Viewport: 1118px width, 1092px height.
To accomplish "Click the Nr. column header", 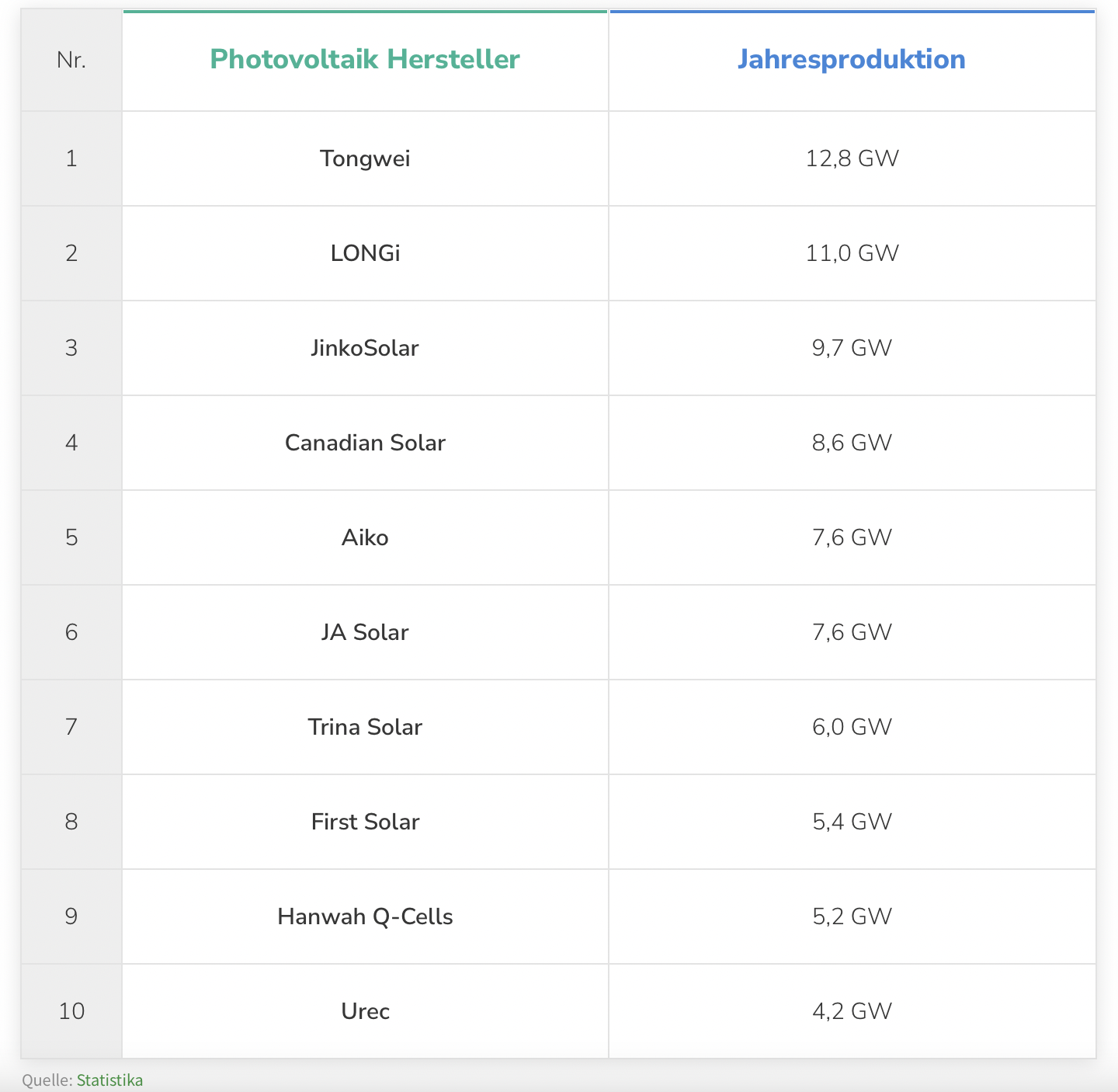I will [71, 60].
